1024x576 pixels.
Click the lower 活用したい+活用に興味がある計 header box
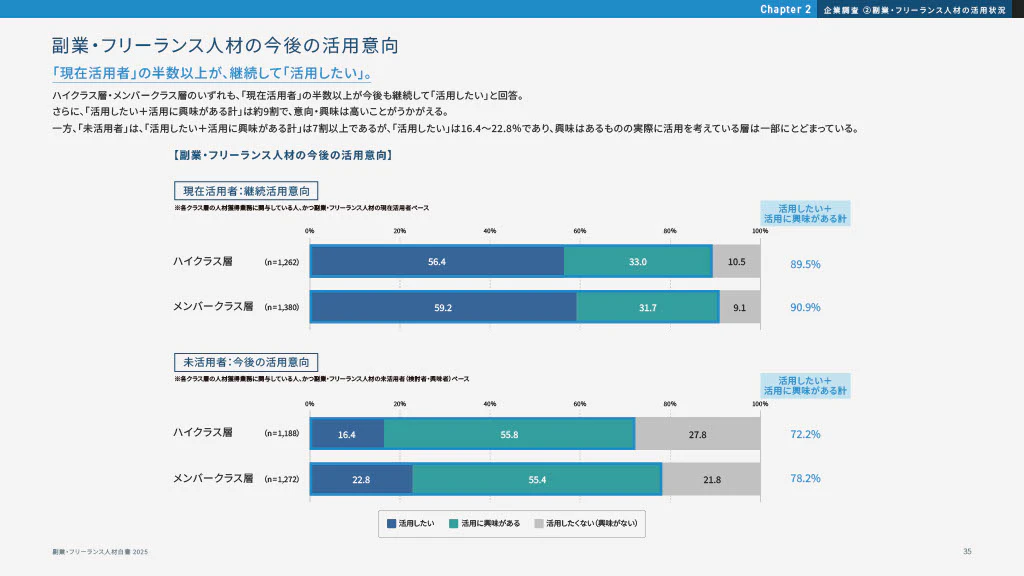coord(805,385)
